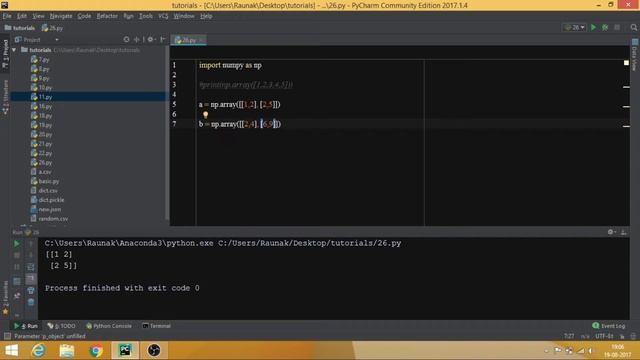Select random.csv in project tree
Screen dimensions: 640x360
(49, 219)
